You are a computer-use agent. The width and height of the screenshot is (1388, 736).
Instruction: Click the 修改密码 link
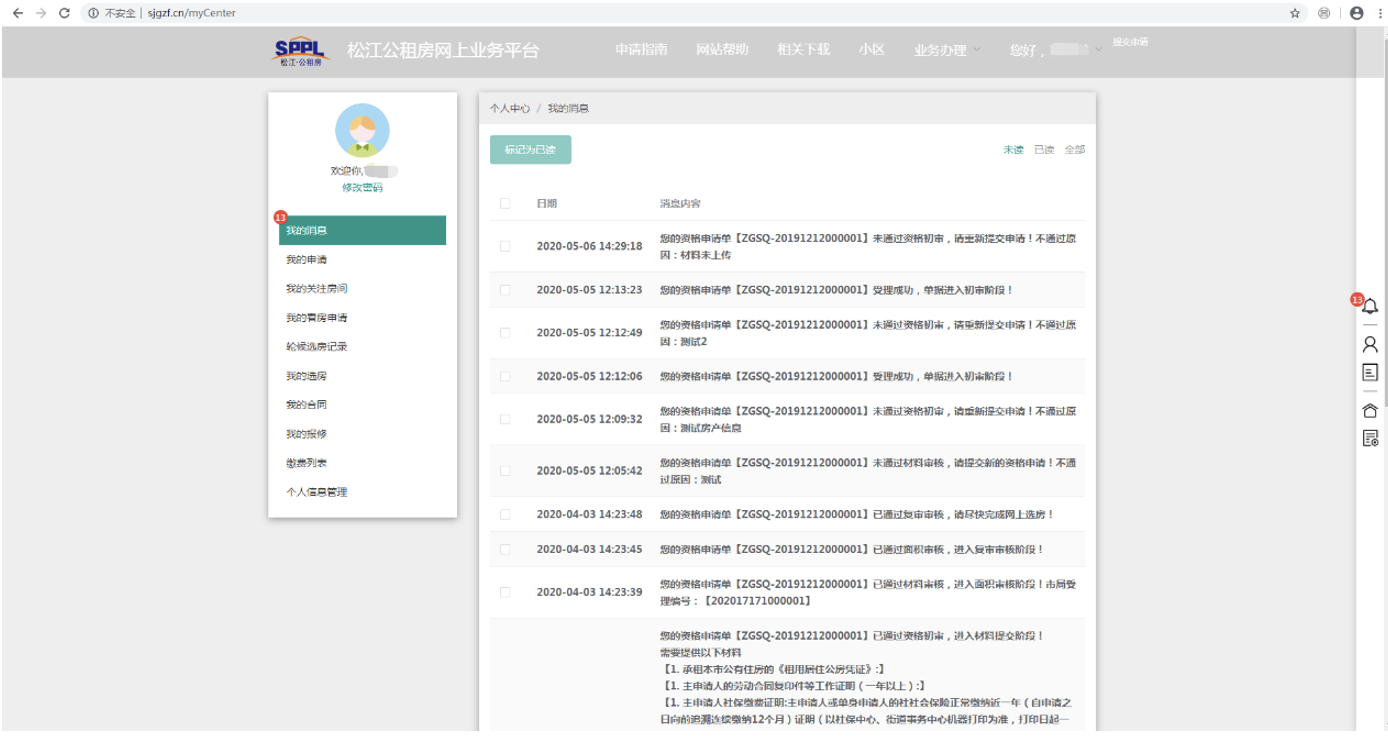pos(362,188)
